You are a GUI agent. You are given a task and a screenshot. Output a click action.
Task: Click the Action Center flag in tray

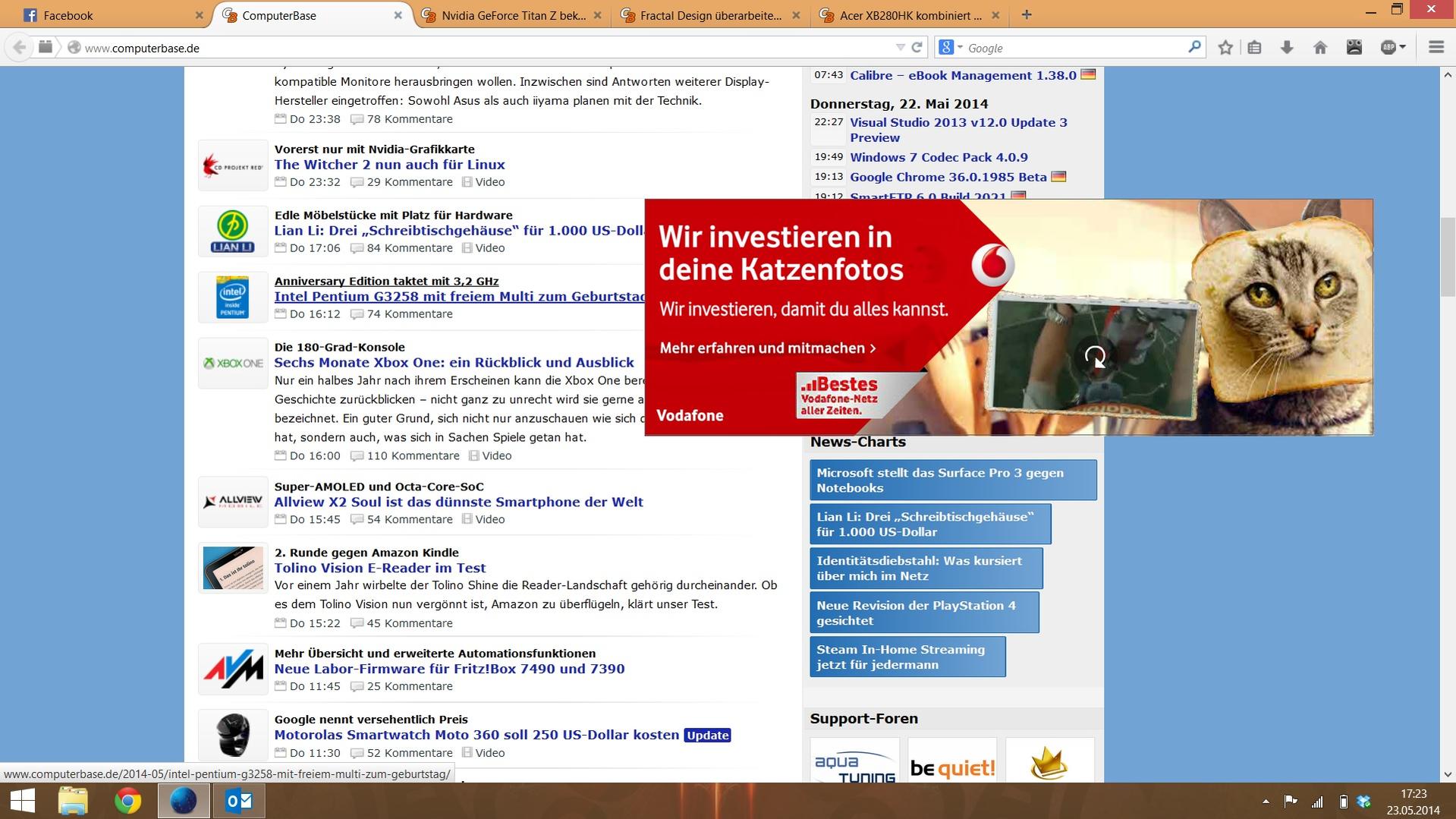tap(1290, 801)
